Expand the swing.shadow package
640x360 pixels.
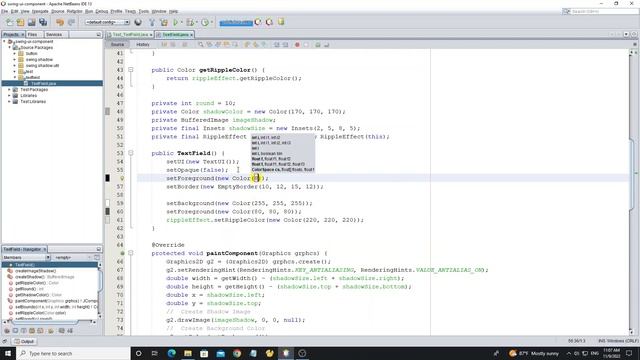(14, 60)
